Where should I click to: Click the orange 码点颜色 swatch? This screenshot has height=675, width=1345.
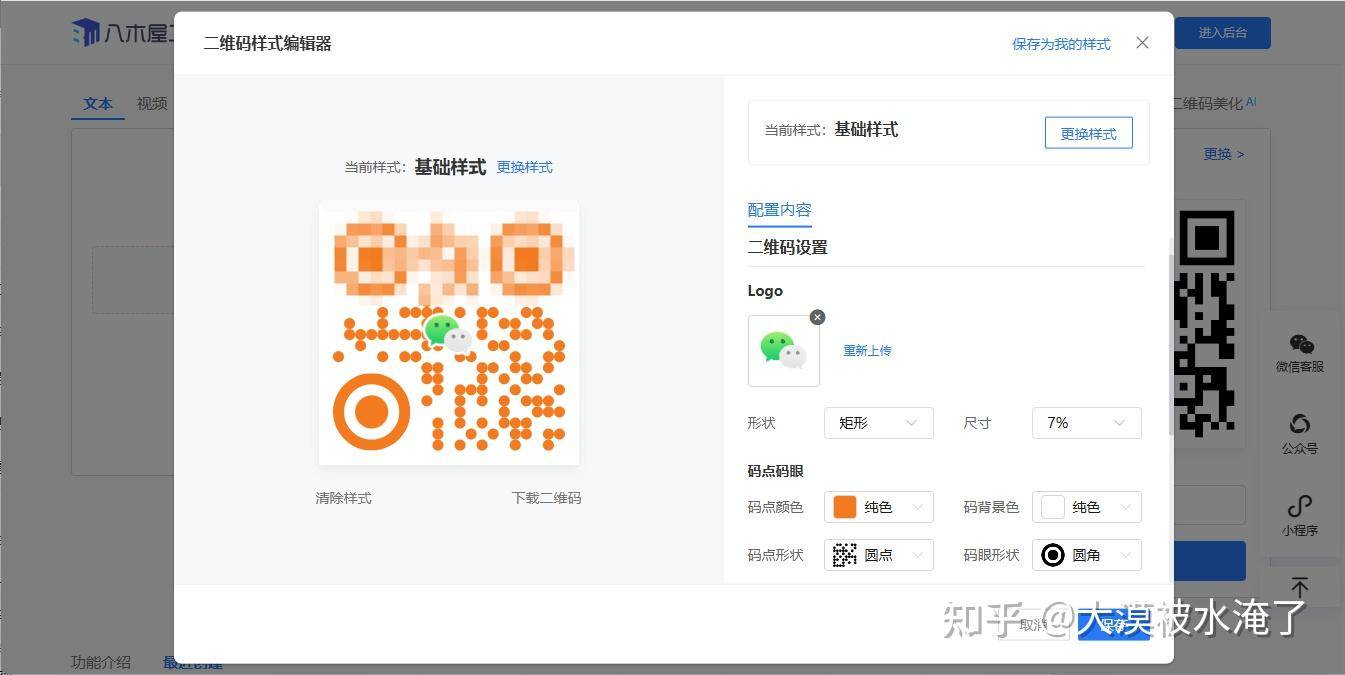tap(845, 507)
